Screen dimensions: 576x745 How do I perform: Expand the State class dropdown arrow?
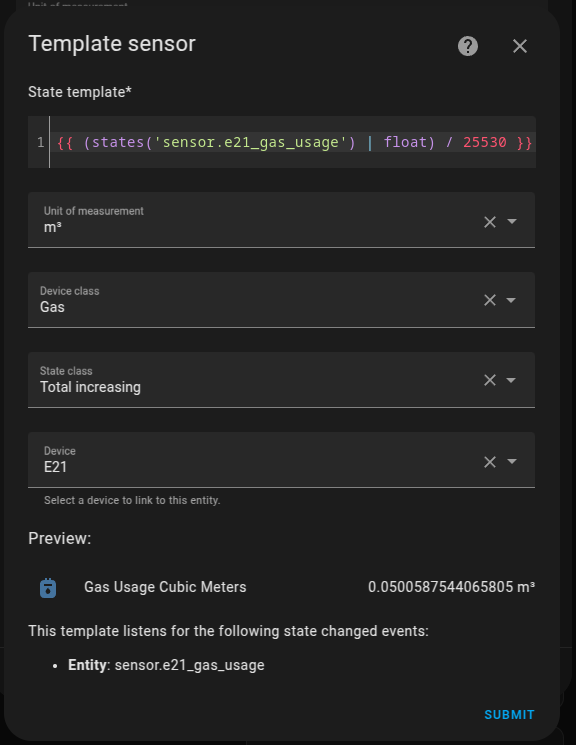click(x=511, y=380)
